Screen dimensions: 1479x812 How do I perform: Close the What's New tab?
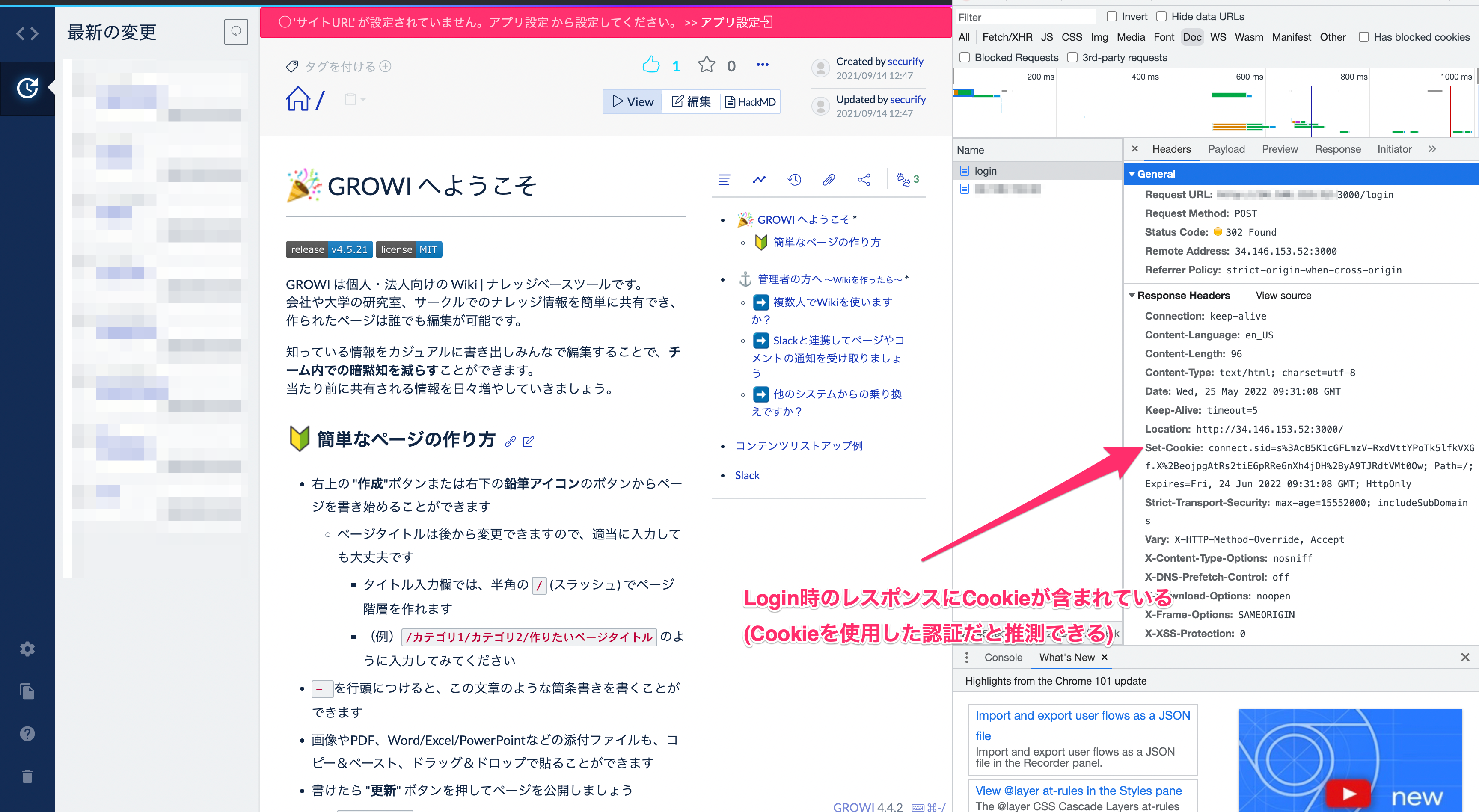(1104, 658)
